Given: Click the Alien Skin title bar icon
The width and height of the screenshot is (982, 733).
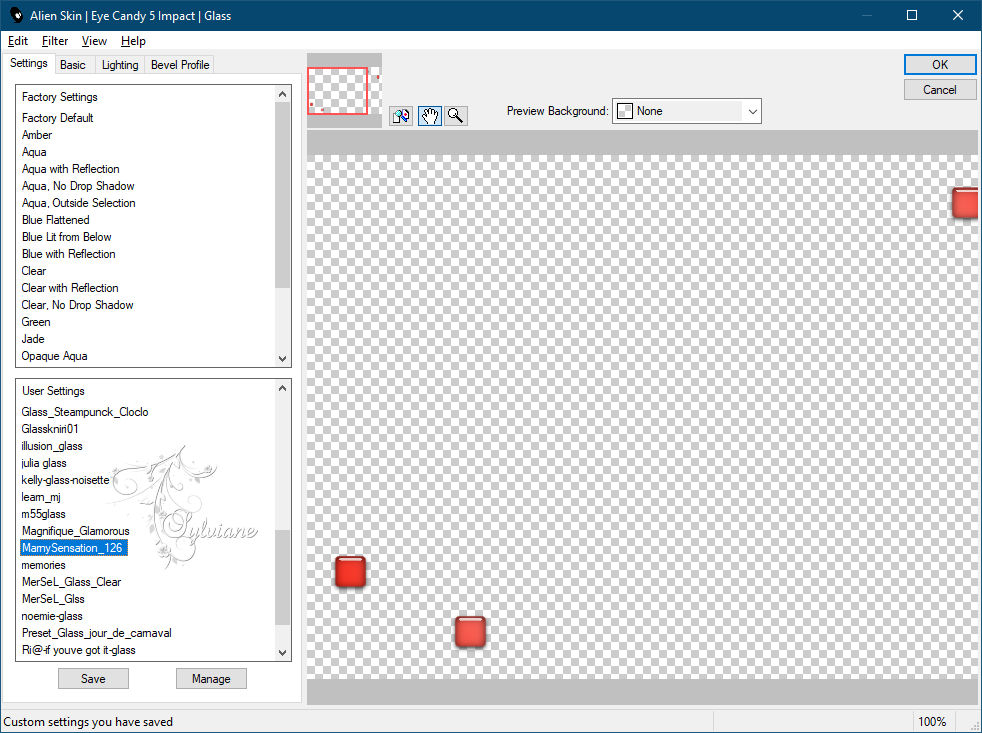Looking at the screenshot, I should [16, 15].
